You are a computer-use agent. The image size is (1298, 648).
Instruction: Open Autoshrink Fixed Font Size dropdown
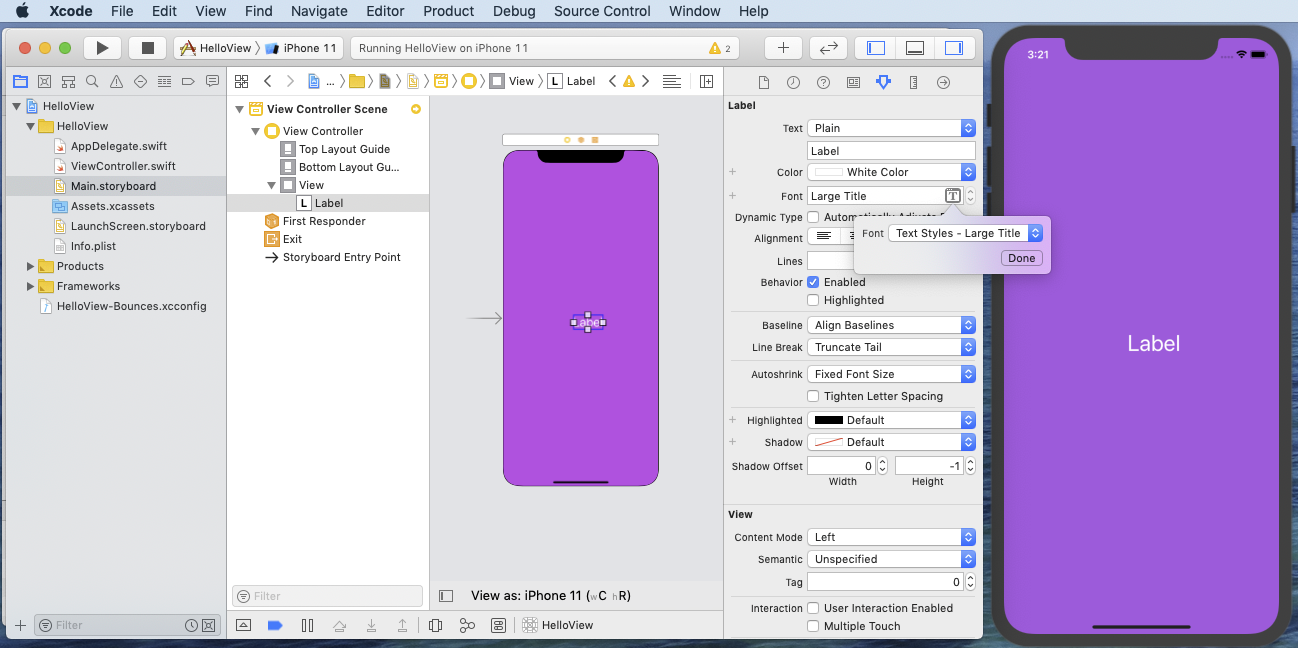click(x=891, y=374)
